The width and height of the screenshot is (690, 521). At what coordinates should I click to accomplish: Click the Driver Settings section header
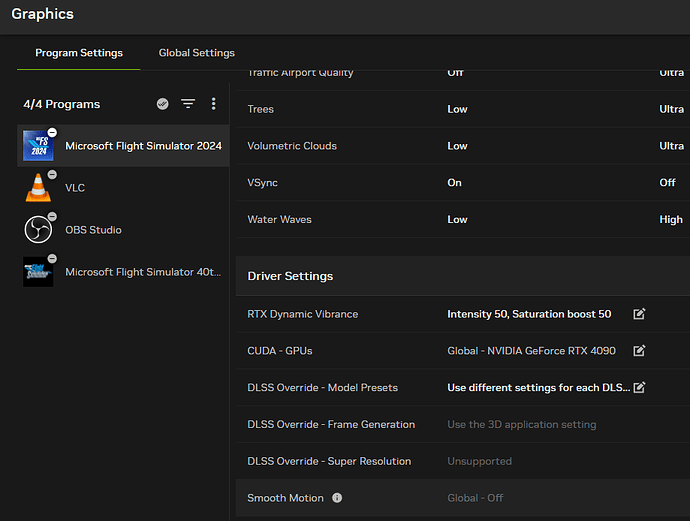[463, 276]
